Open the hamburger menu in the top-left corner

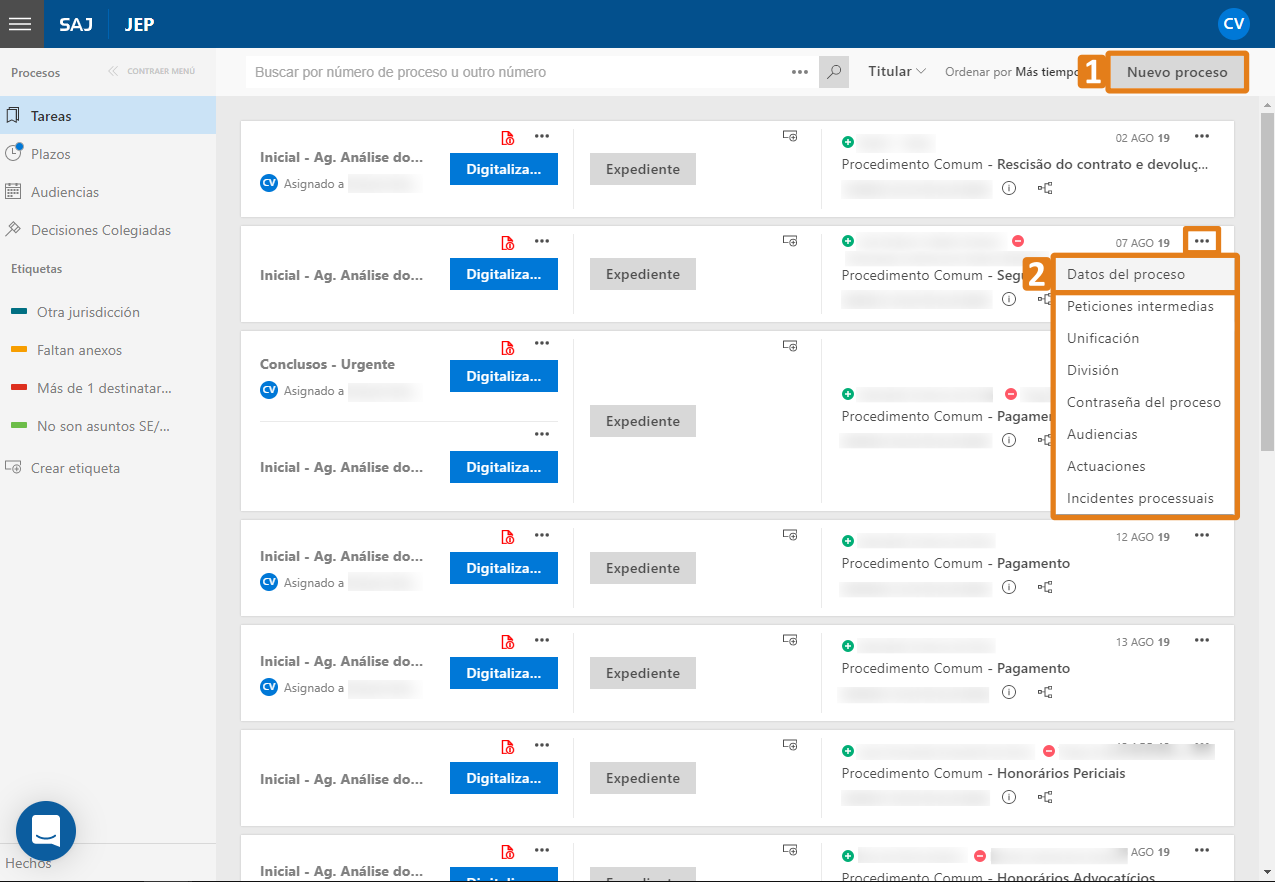pyautogui.click(x=22, y=24)
